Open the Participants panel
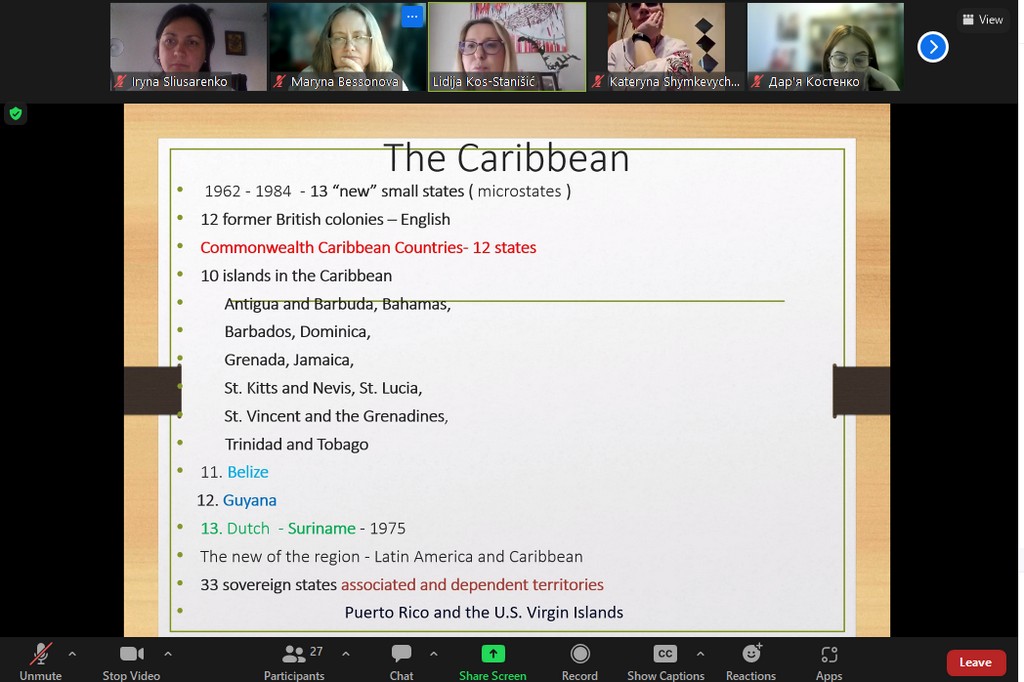This screenshot has width=1024, height=682. pos(294,660)
